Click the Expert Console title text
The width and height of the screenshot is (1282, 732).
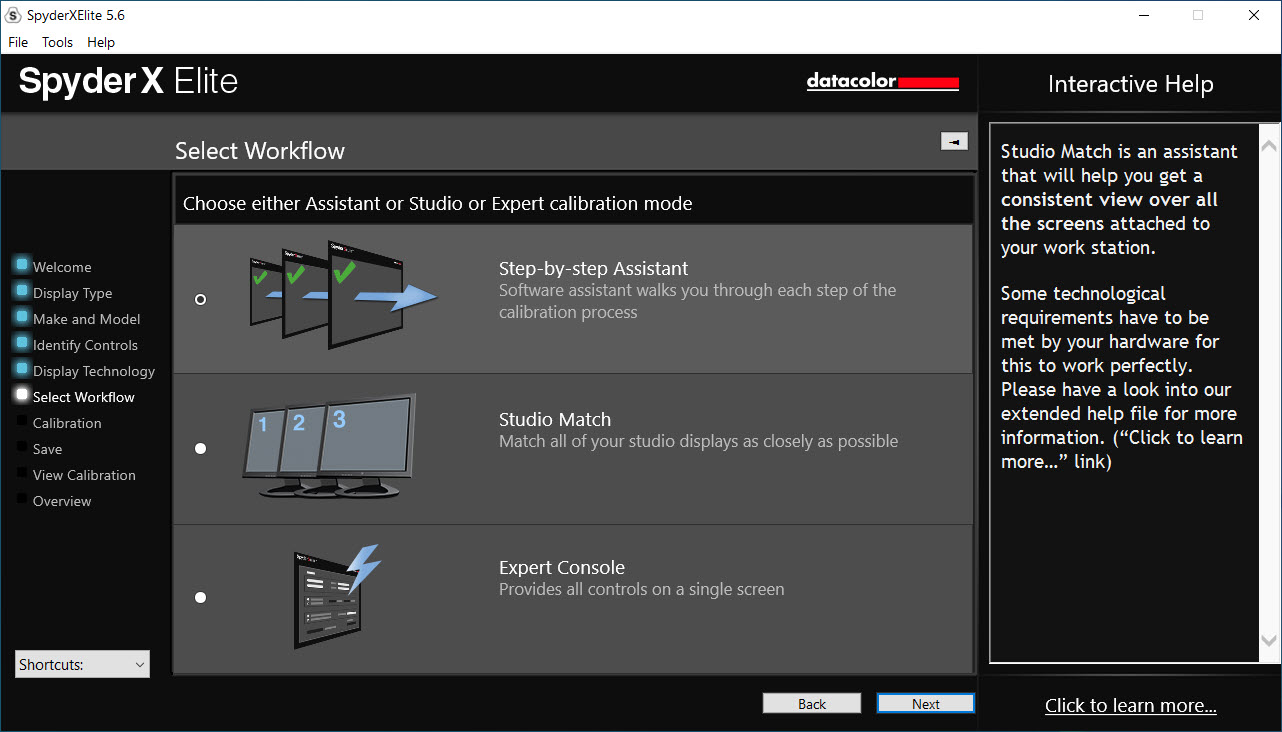tap(562, 568)
